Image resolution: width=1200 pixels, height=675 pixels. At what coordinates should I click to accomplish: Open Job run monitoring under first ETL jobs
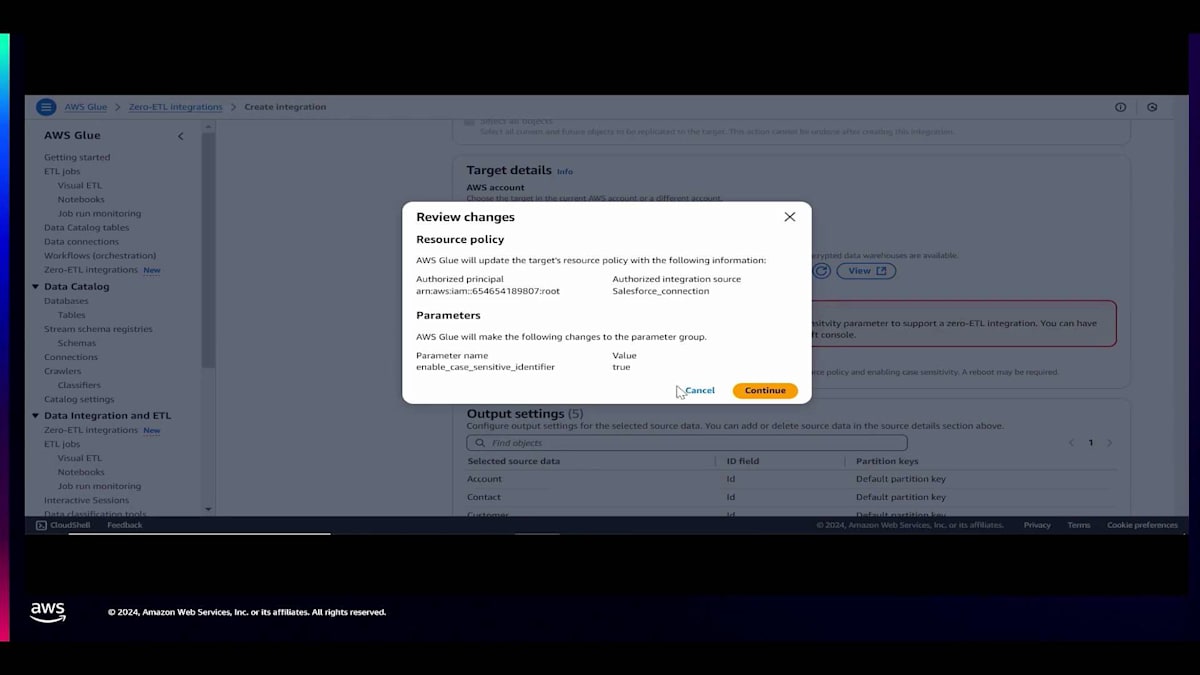pyautogui.click(x=99, y=213)
